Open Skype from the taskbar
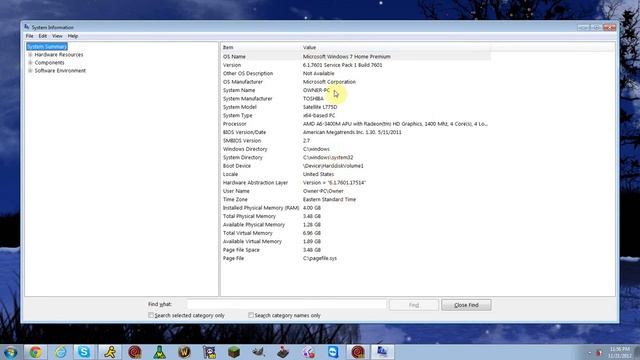Image resolution: width=640 pixels, height=360 pixels. [x=84, y=352]
